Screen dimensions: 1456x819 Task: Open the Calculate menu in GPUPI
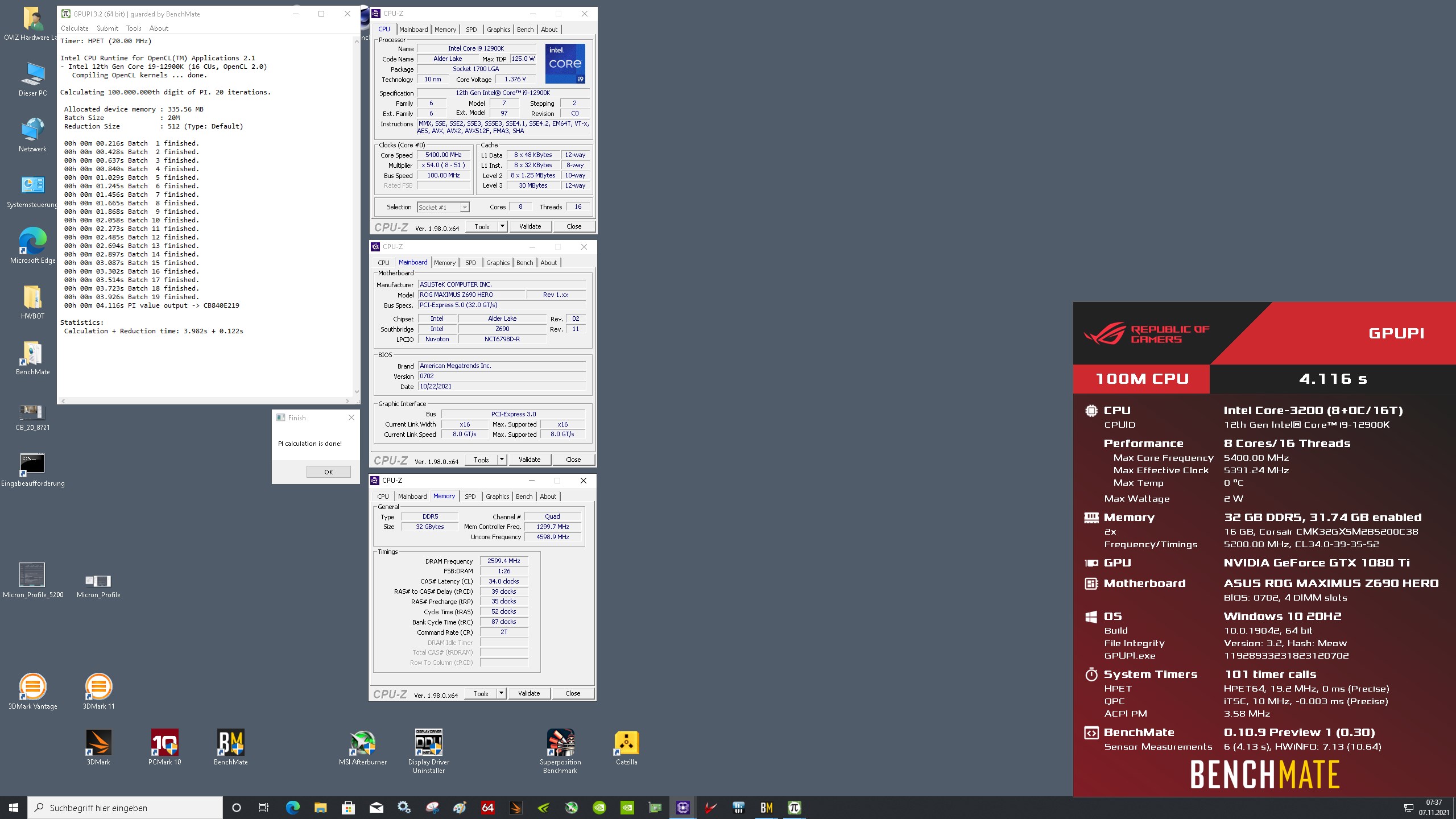coord(75,28)
